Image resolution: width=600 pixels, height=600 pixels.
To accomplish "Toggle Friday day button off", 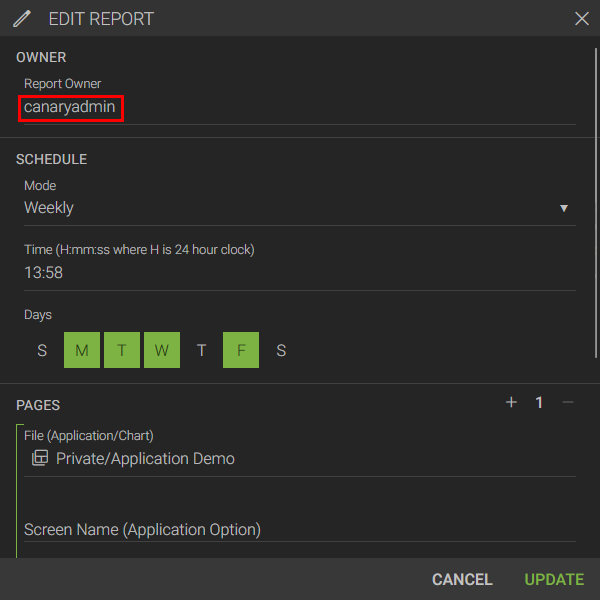I will point(242,350).
